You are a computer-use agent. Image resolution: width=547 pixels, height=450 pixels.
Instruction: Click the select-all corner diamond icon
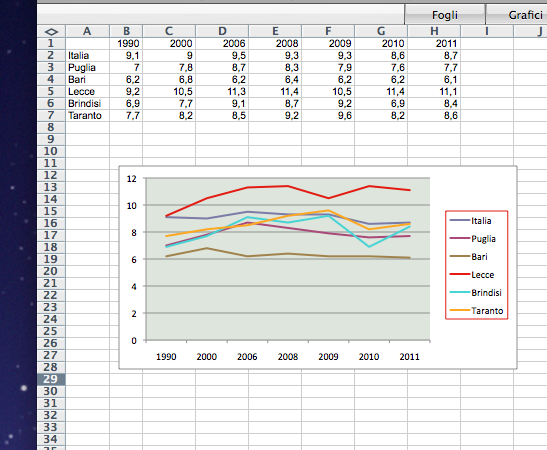point(51,32)
